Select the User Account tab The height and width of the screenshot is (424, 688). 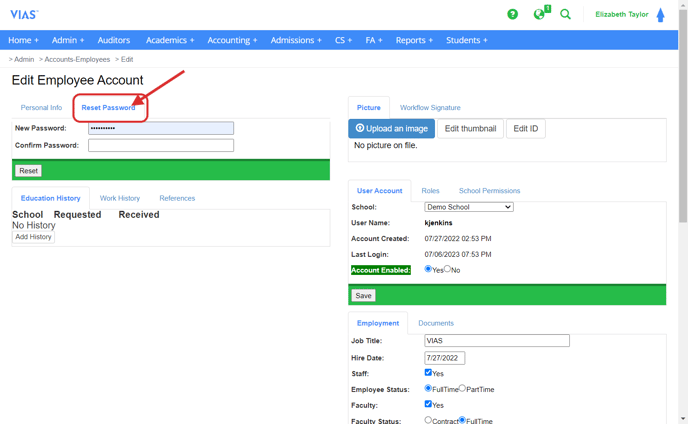[380, 191]
